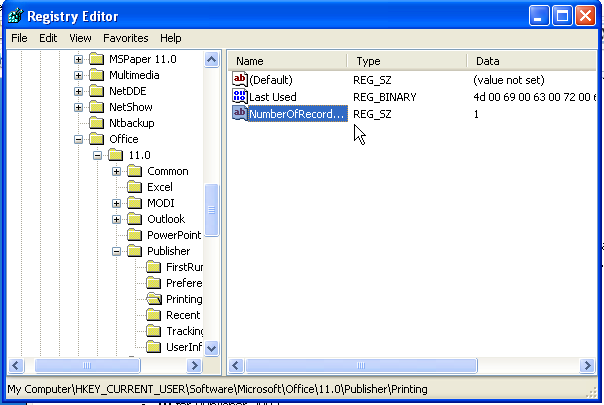Click the tree pane vertical scrollbar thumb

point(211,210)
